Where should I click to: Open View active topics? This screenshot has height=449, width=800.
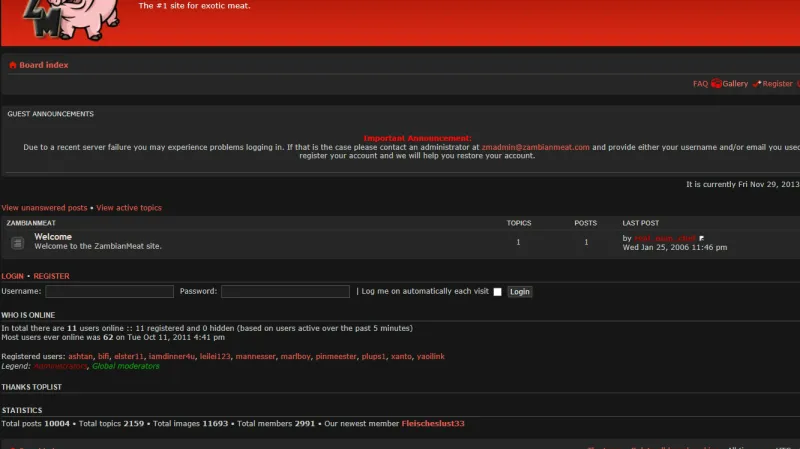point(129,208)
